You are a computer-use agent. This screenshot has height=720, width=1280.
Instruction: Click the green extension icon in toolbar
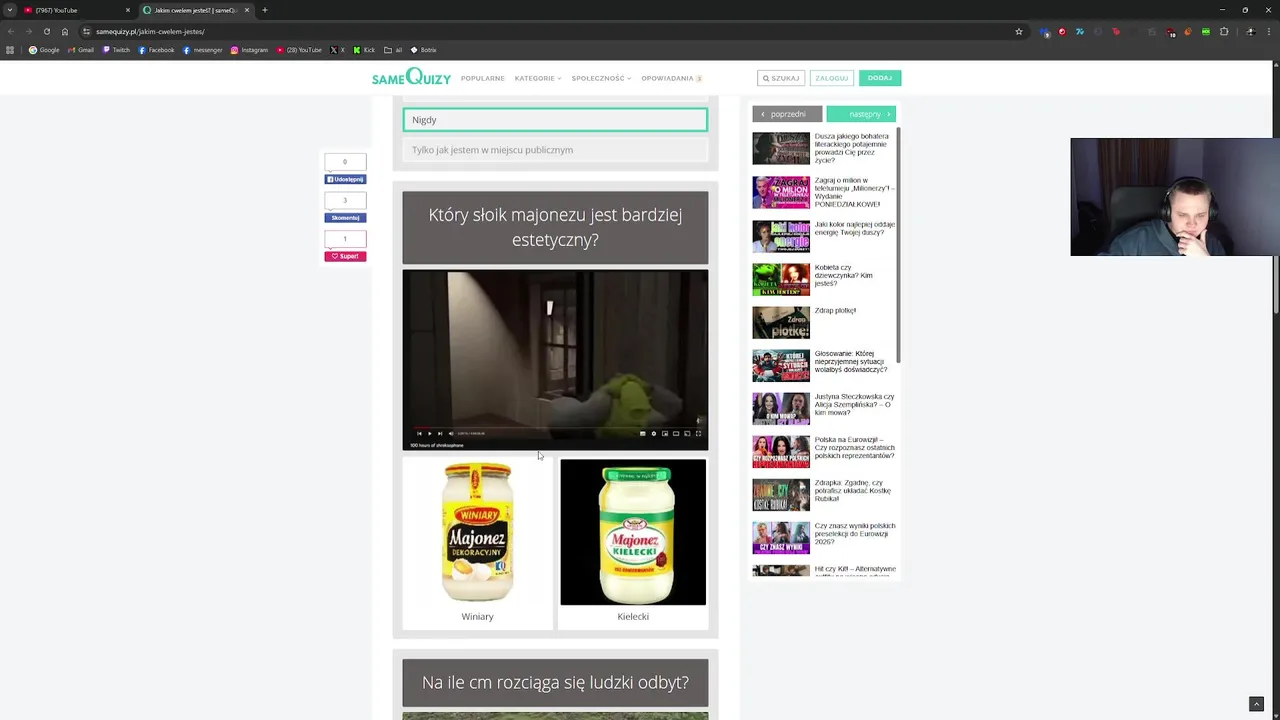tap(1206, 31)
